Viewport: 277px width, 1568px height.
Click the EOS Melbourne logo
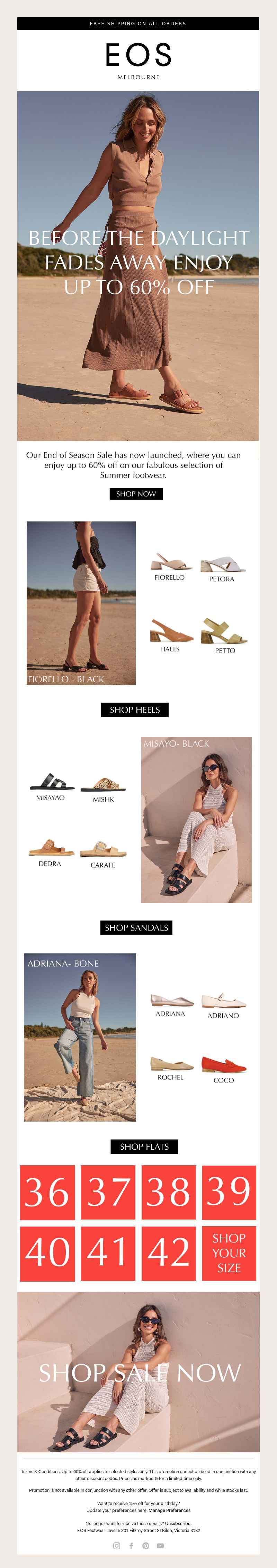tap(138, 60)
